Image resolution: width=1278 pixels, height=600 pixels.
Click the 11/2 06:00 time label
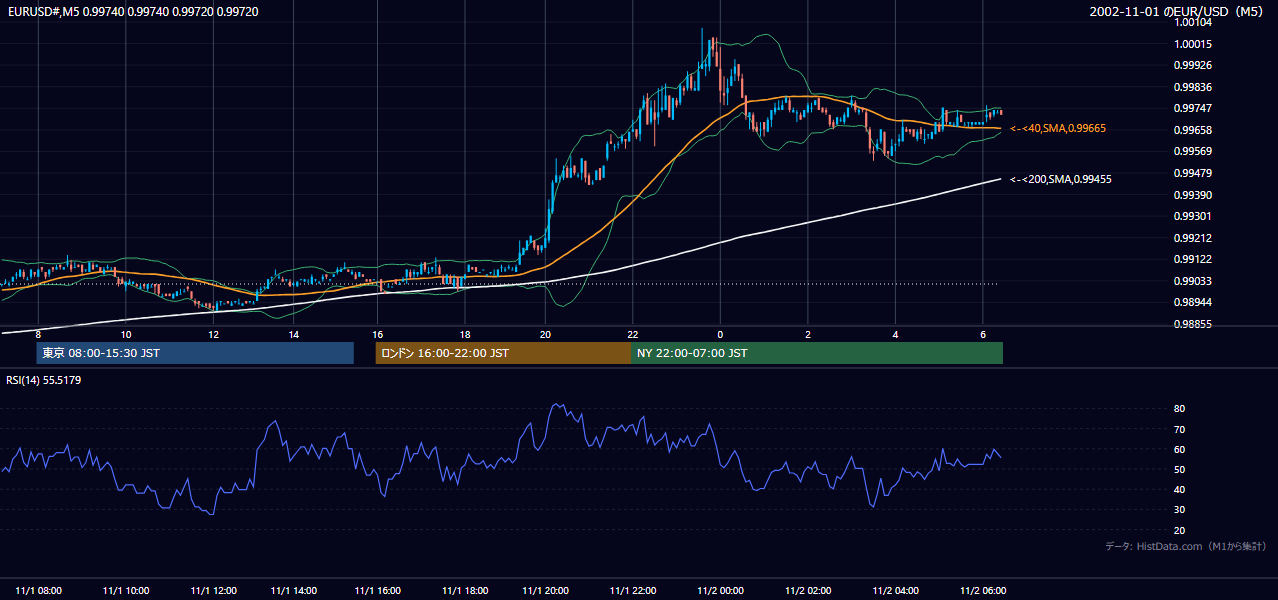coord(983,591)
